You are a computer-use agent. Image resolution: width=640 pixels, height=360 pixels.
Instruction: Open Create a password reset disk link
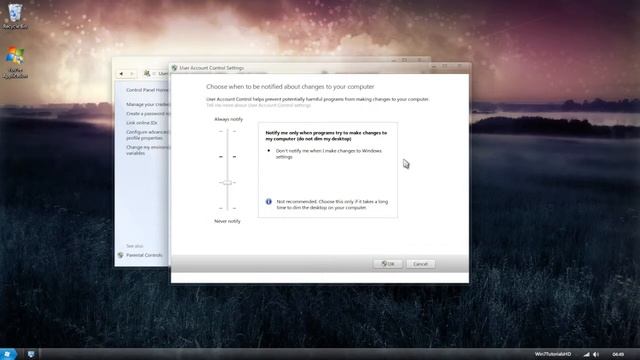148,113
